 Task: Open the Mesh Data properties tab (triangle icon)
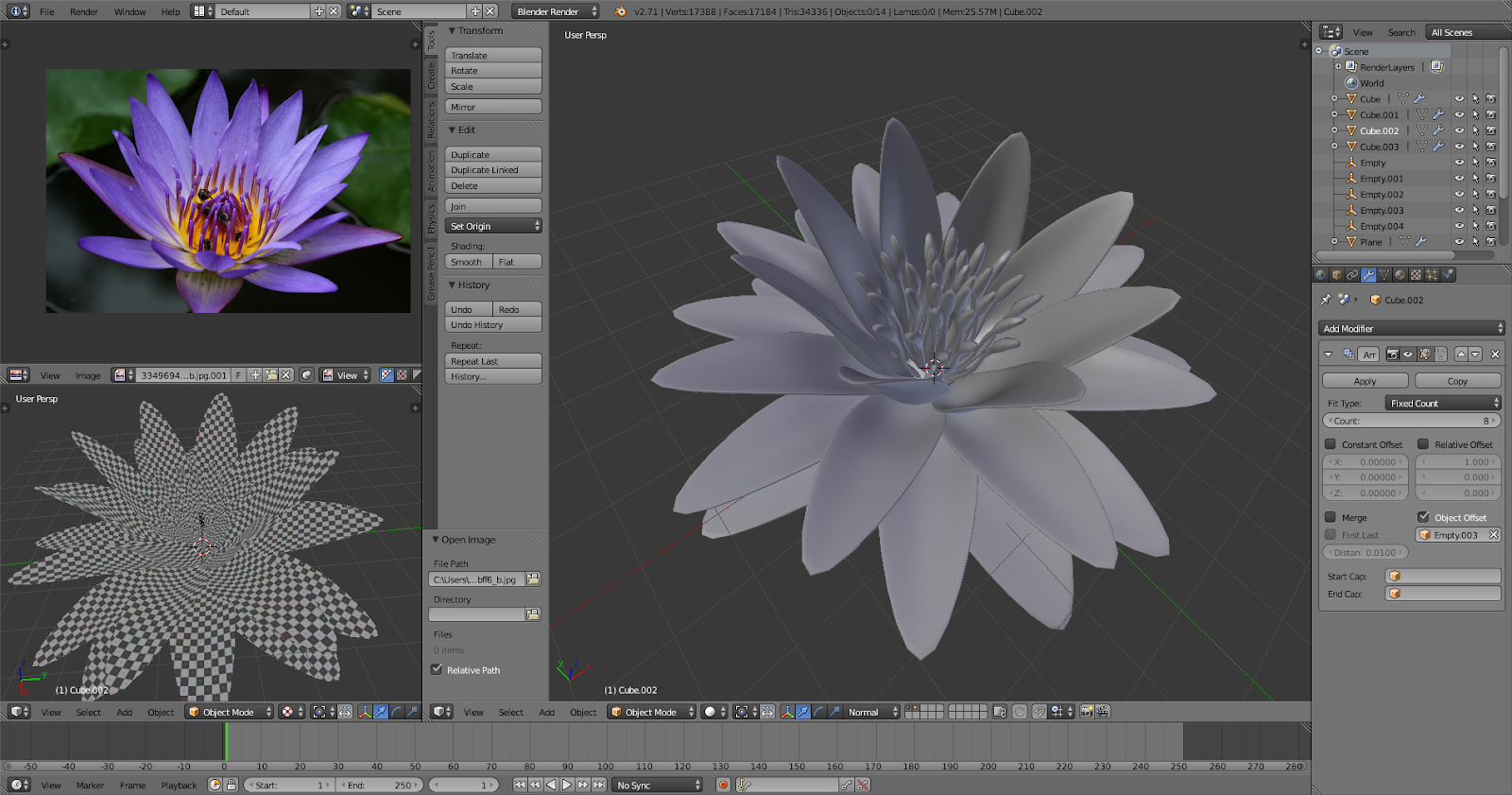coord(1384,275)
